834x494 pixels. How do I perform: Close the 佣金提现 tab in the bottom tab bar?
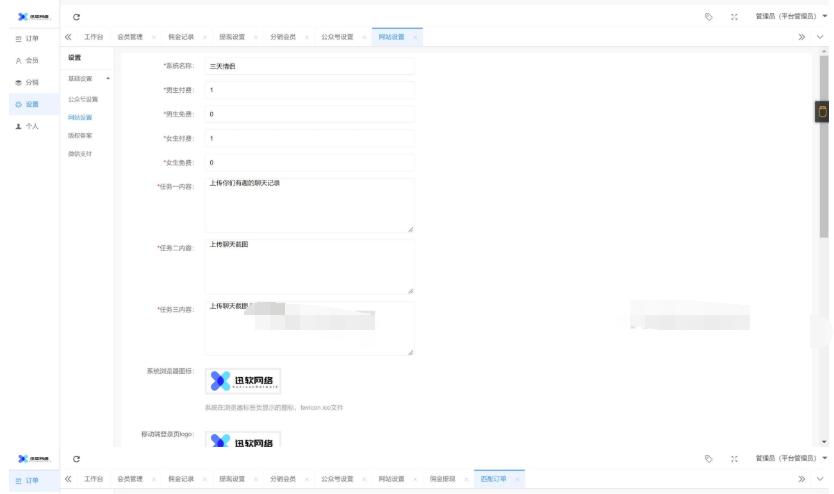click(466, 479)
